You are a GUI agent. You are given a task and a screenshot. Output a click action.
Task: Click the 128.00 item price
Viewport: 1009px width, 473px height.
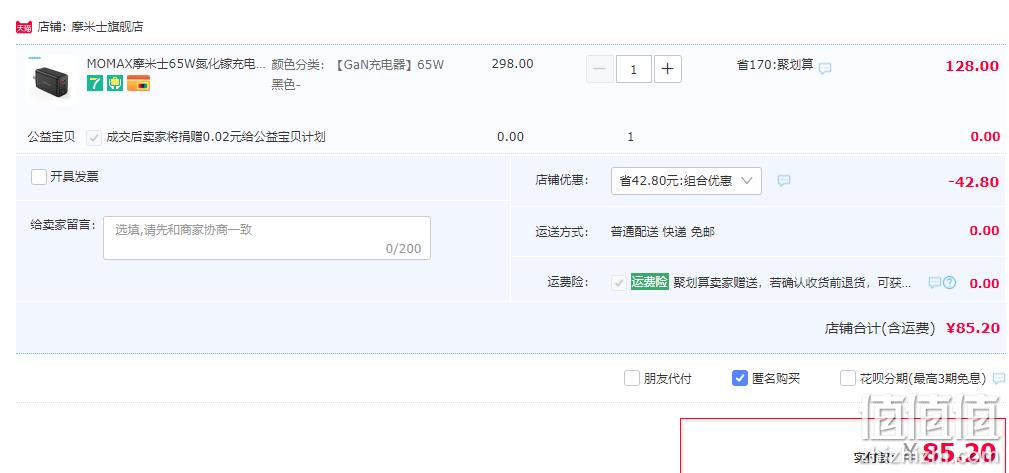(x=972, y=66)
